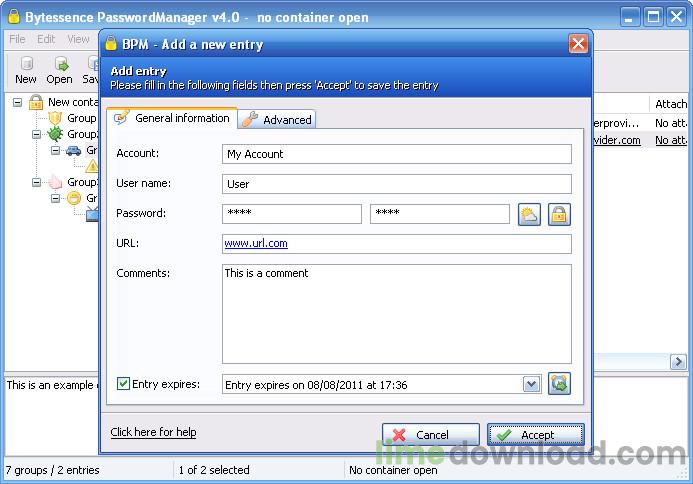
Task: Select the container padlock icon in tree
Action: tap(36, 102)
